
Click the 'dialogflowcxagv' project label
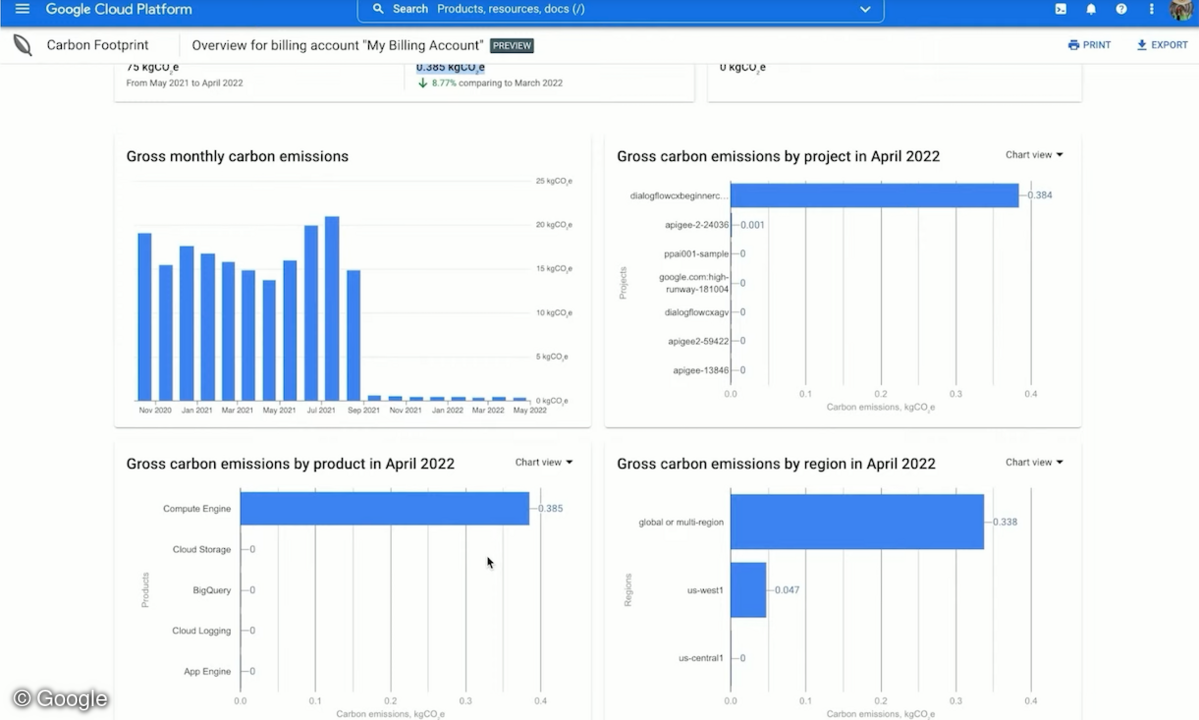click(x=697, y=312)
